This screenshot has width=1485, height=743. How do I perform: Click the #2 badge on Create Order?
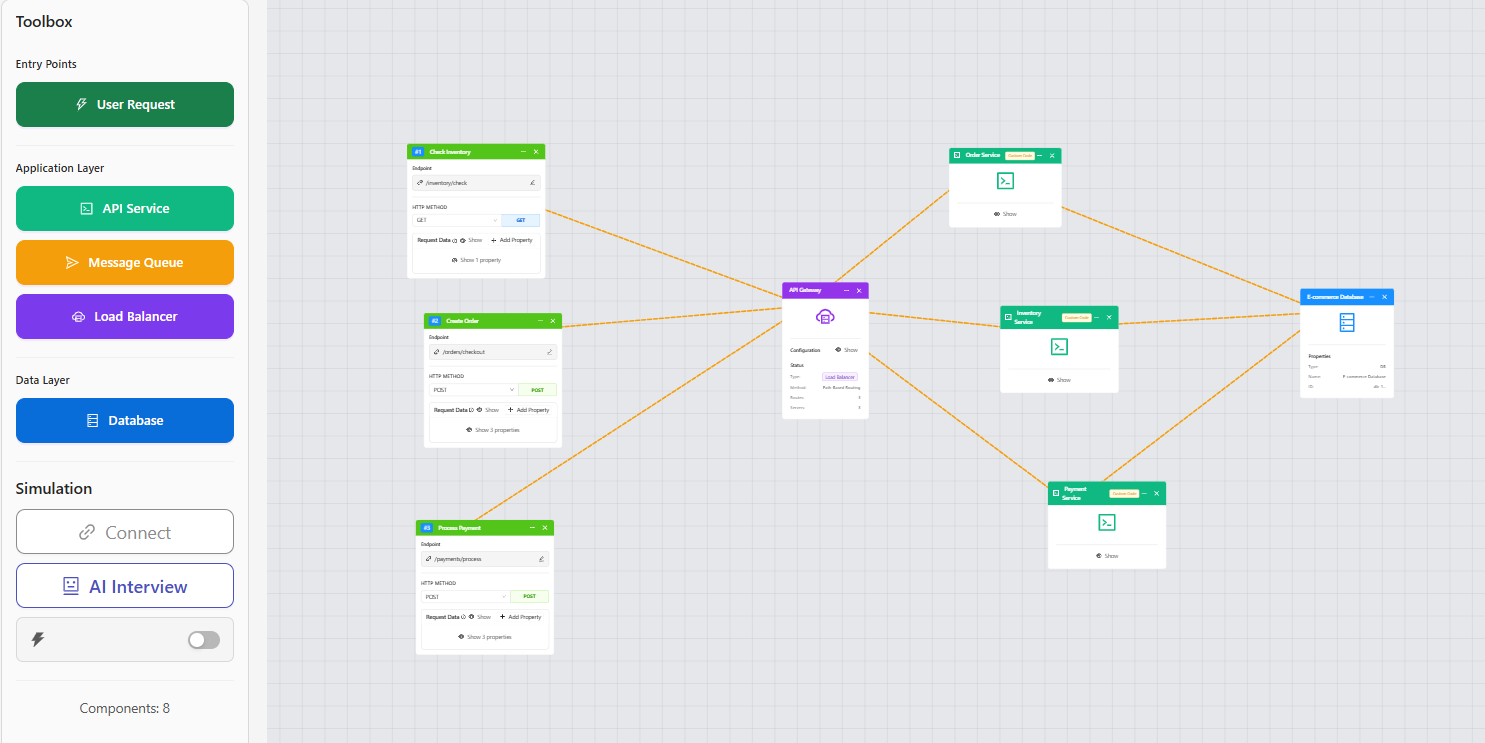tap(435, 320)
